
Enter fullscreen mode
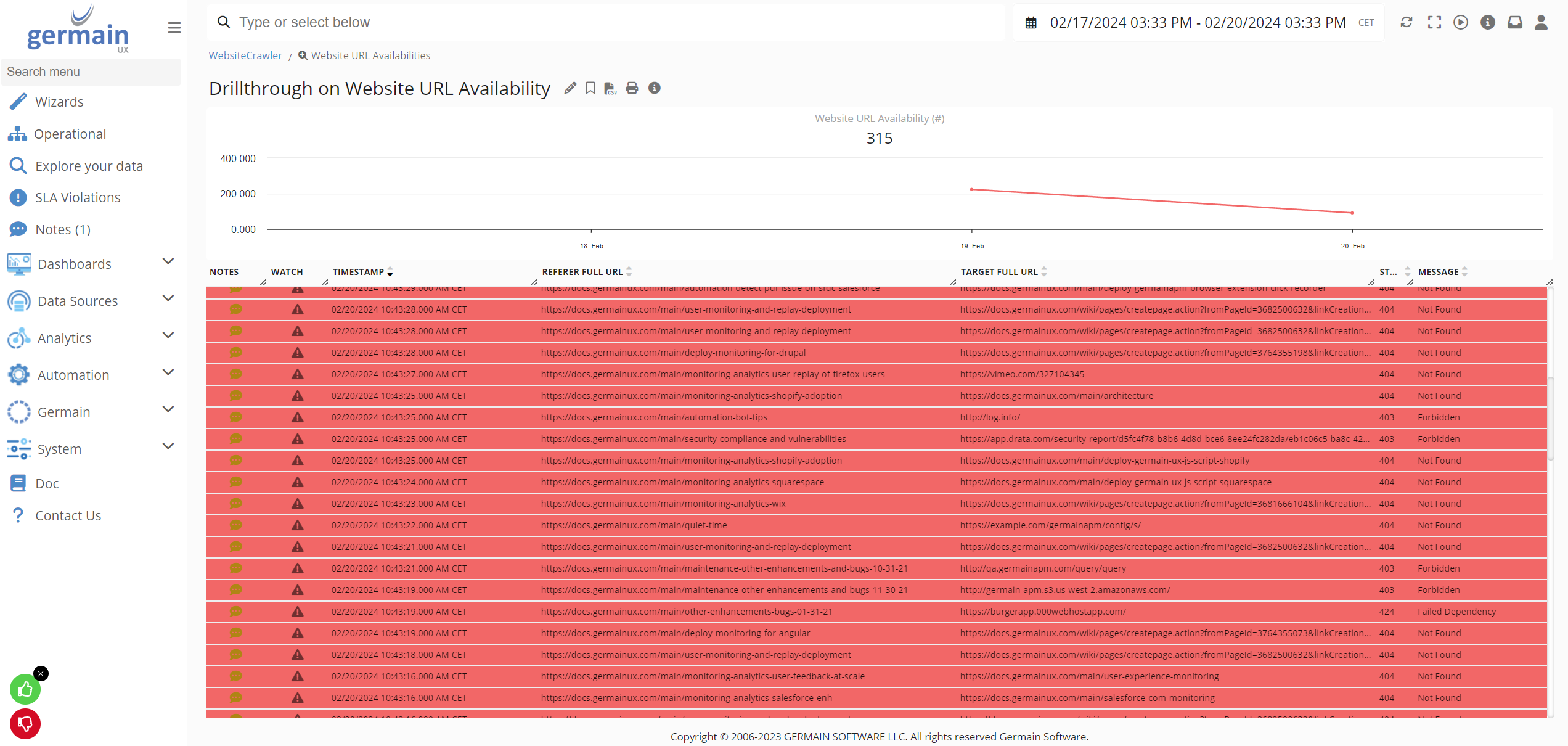(x=1434, y=23)
